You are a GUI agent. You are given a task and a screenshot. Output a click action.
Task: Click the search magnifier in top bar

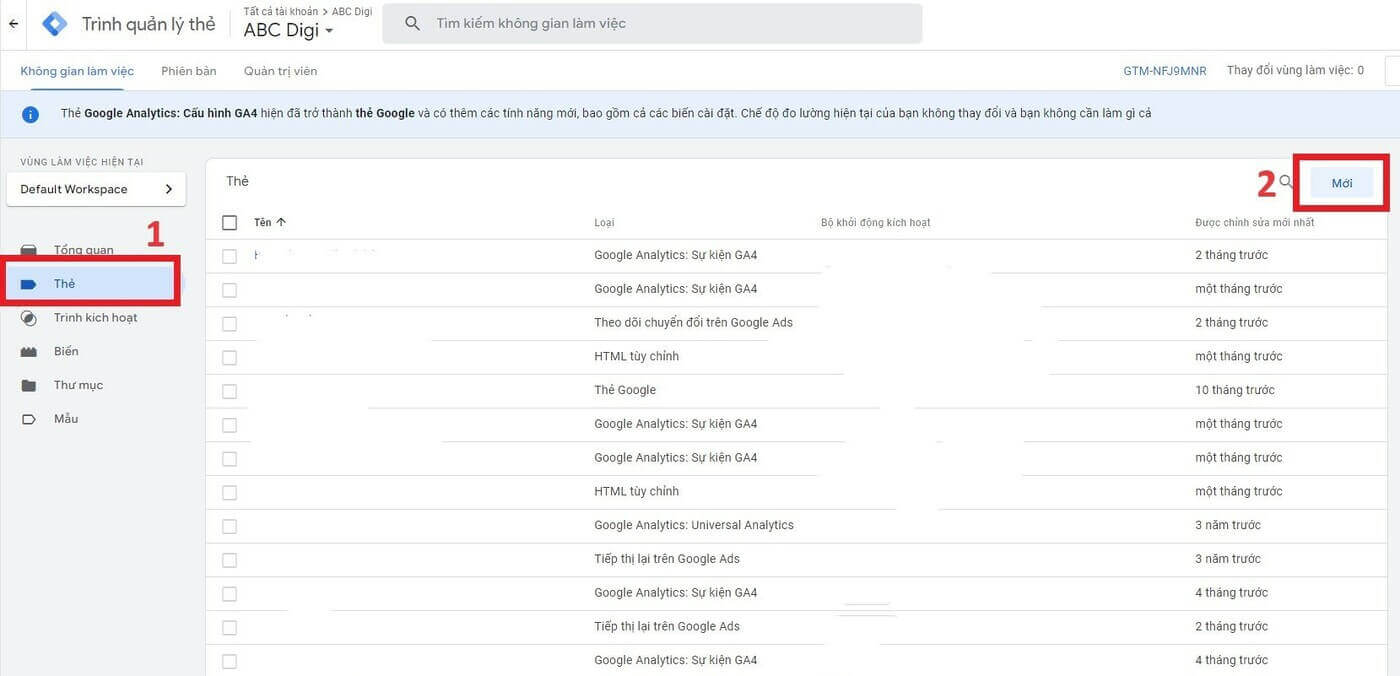point(412,23)
